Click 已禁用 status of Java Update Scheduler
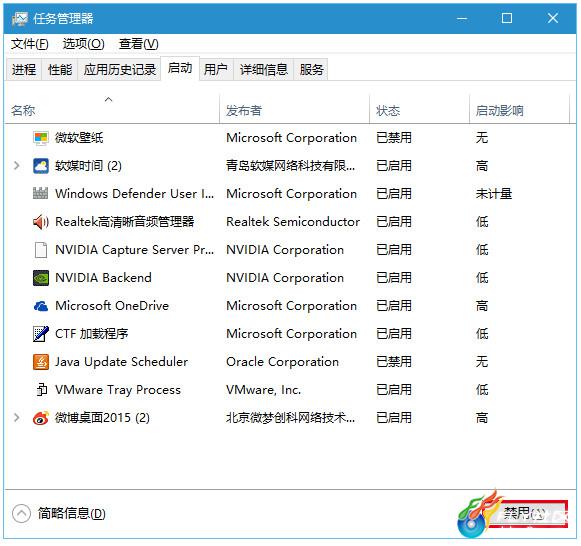This screenshot has height=546, width=581. click(x=394, y=362)
